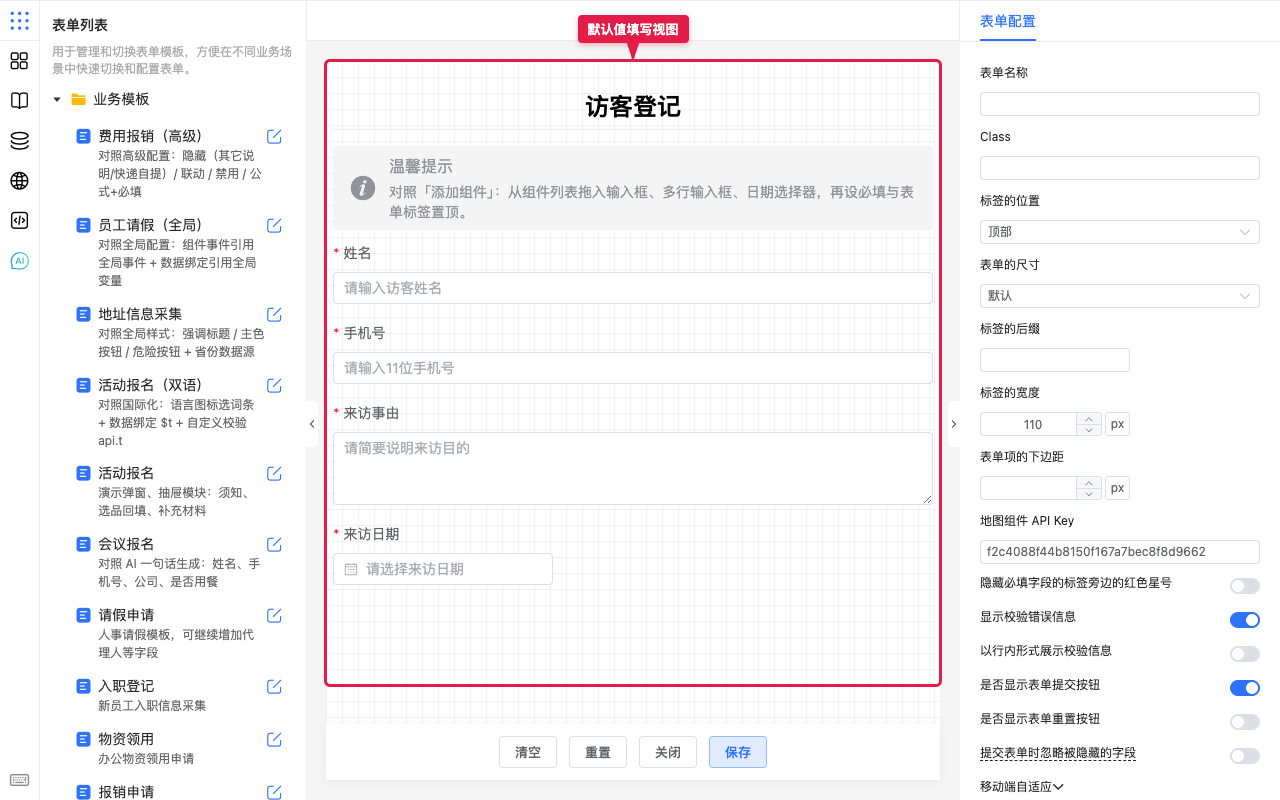
Task: Edit the 员工请假（全局） template
Action: [x=274, y=226]
